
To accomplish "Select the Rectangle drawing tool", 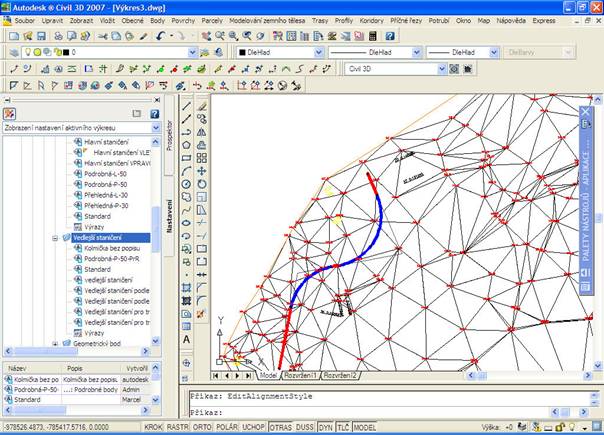I will (187, 158).
